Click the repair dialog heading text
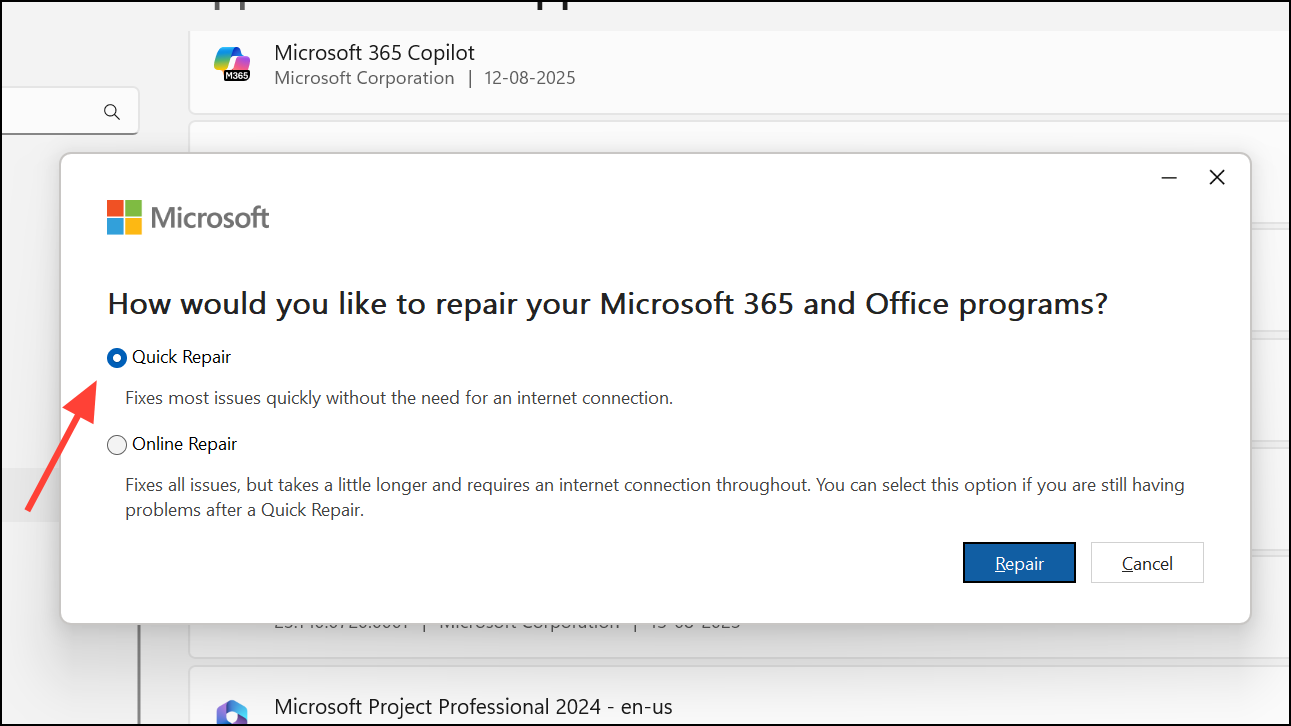 pyautogui.click(x=608, y=304)
